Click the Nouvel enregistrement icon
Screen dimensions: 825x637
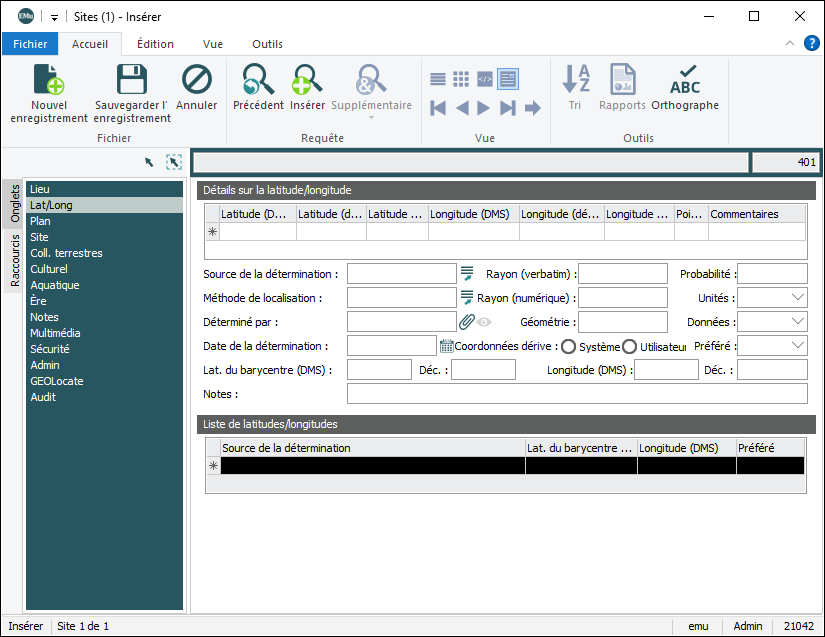pos(49,80)
